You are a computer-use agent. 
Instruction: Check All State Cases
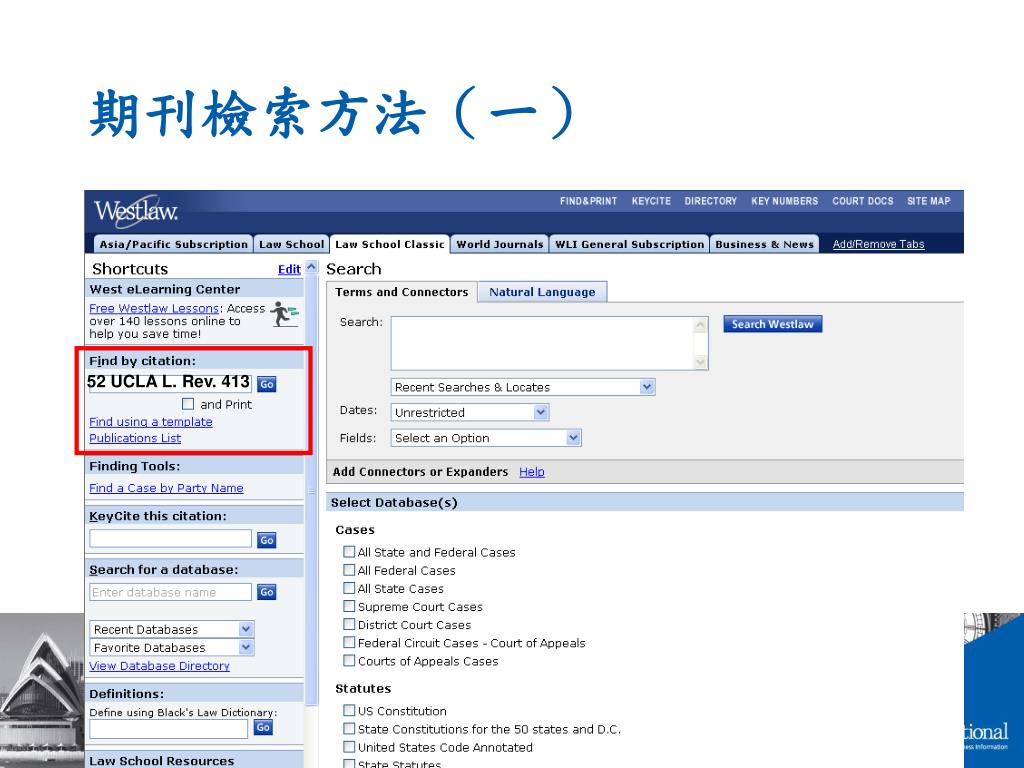tap(349, 588)
